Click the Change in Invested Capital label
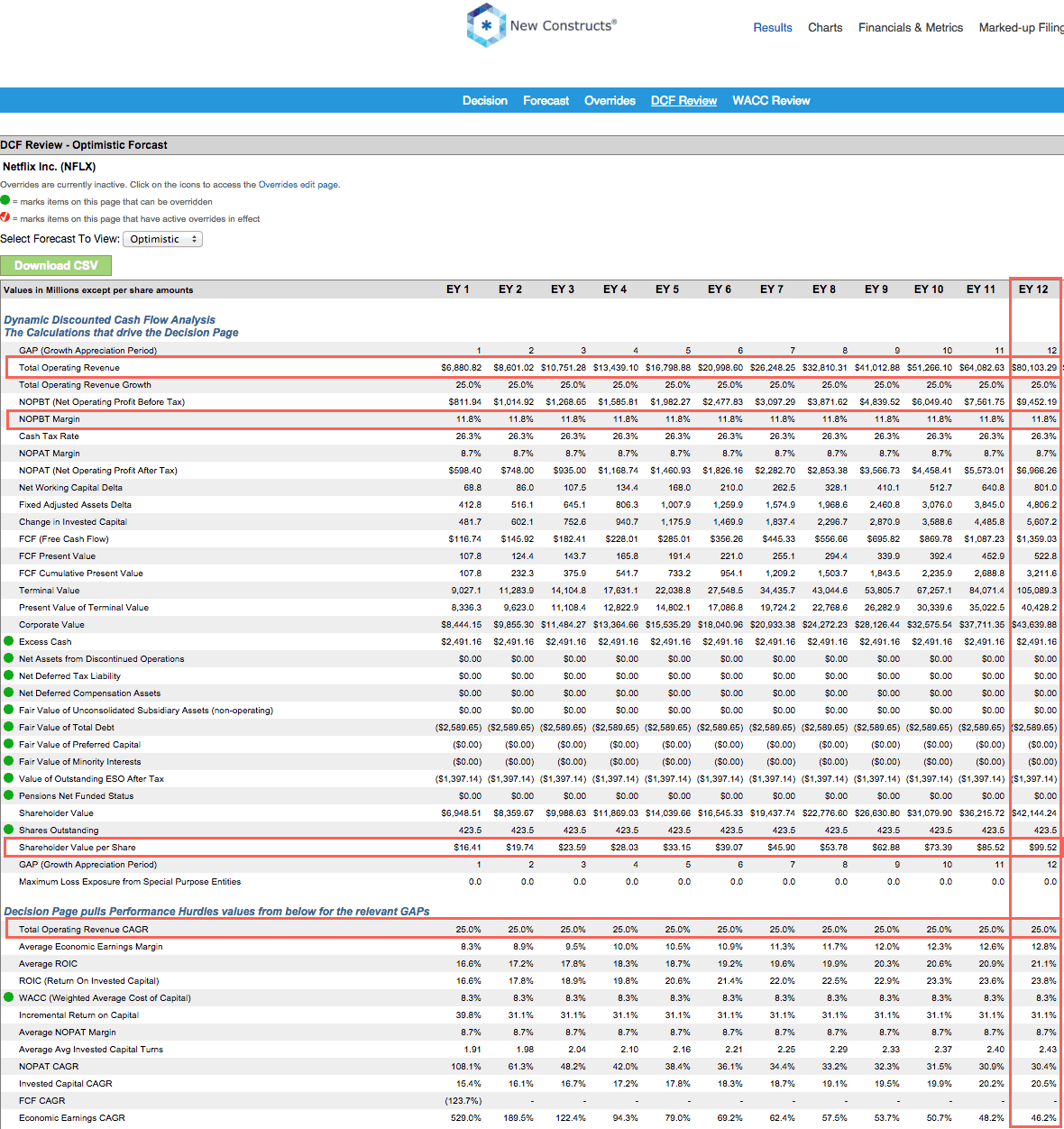The width and height of the screenshot is (1064, 1129). tap(73, 522)
